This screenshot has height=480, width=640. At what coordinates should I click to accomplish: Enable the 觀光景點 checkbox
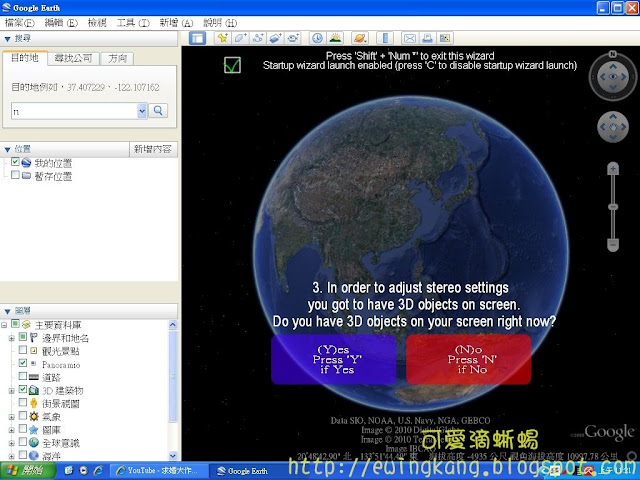point(23,350)
